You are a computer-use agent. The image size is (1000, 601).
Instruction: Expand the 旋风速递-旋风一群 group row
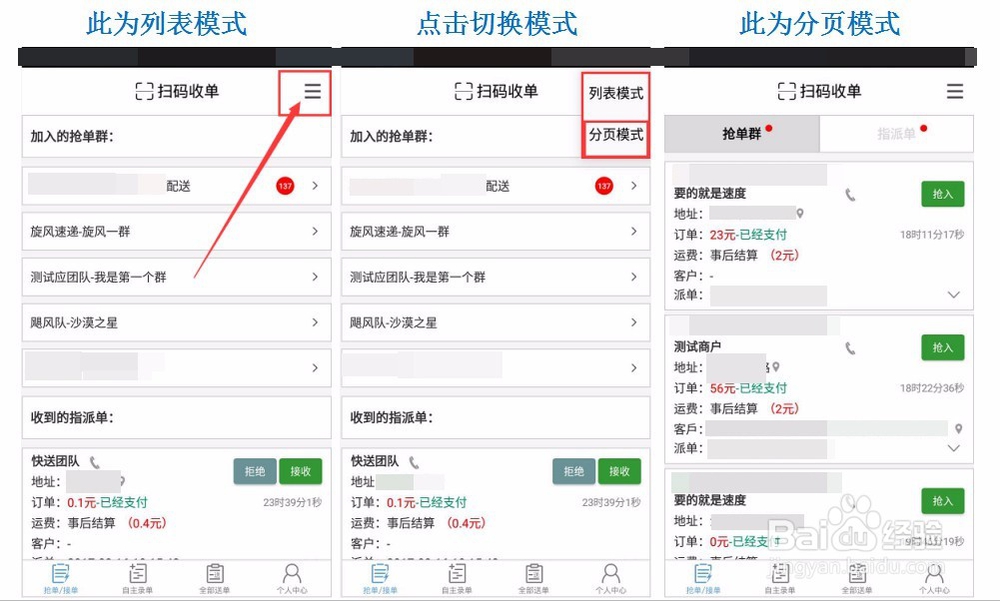[176, 231]
